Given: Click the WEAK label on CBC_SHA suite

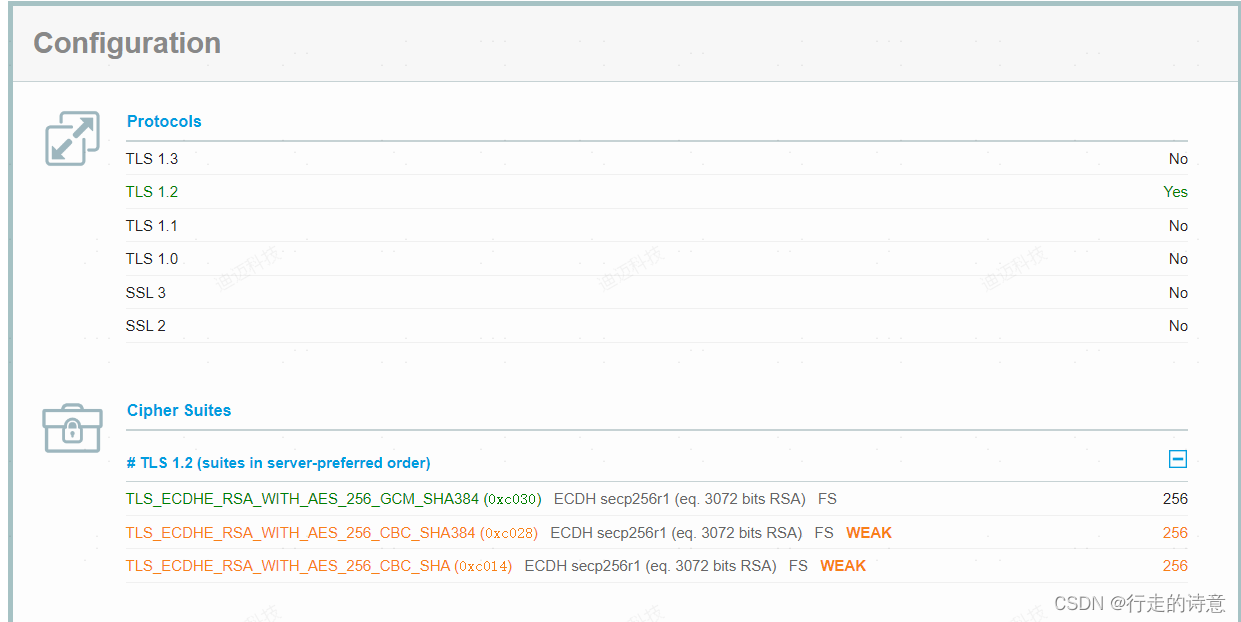Looking at the screenshot, I should pyautogui.click(x=842, y=565).
